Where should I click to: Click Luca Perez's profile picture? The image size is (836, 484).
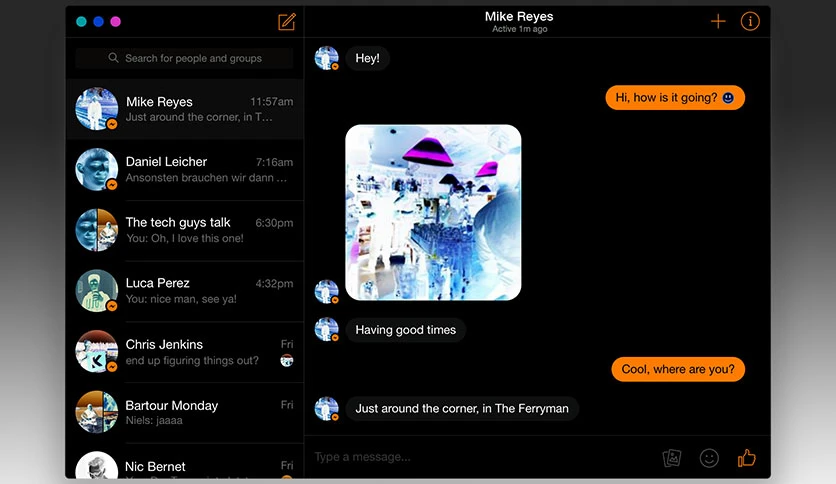97,291
